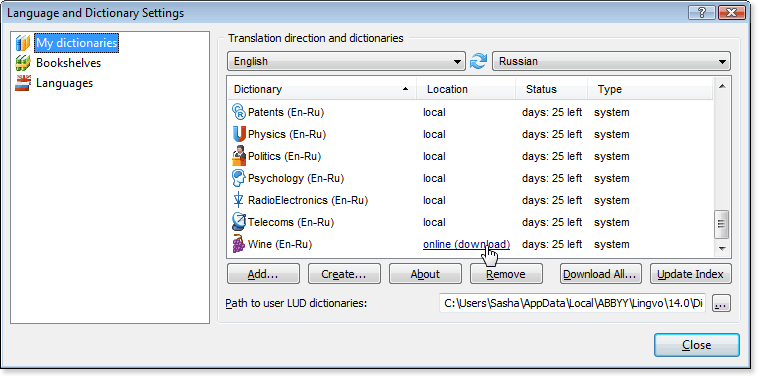This screenshot has height=376, width=759.
Task: Click the days: 25 left status for RadioElectronics
Action: [552, 200]
